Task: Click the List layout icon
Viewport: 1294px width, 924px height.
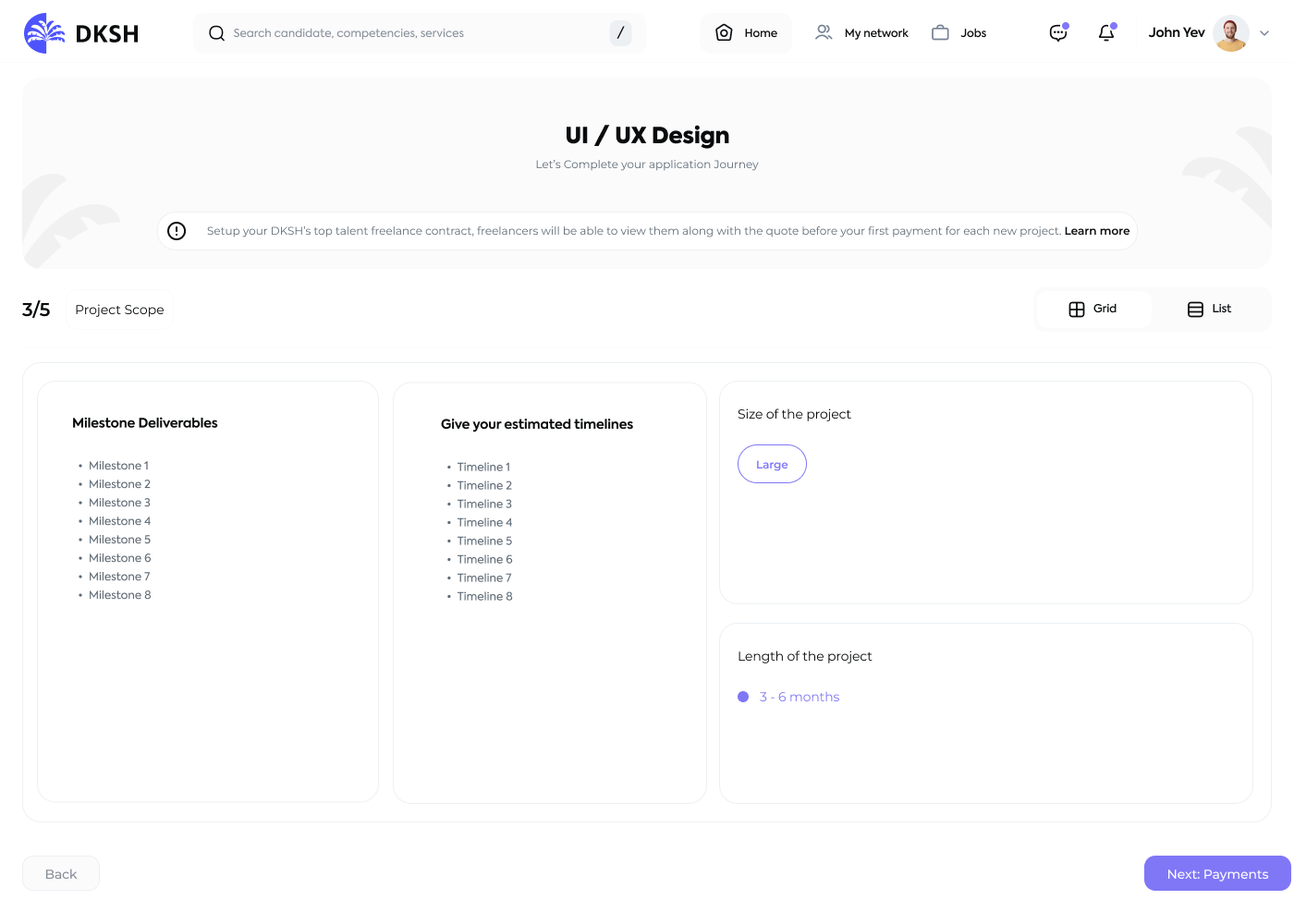Action: point(1195,310)
